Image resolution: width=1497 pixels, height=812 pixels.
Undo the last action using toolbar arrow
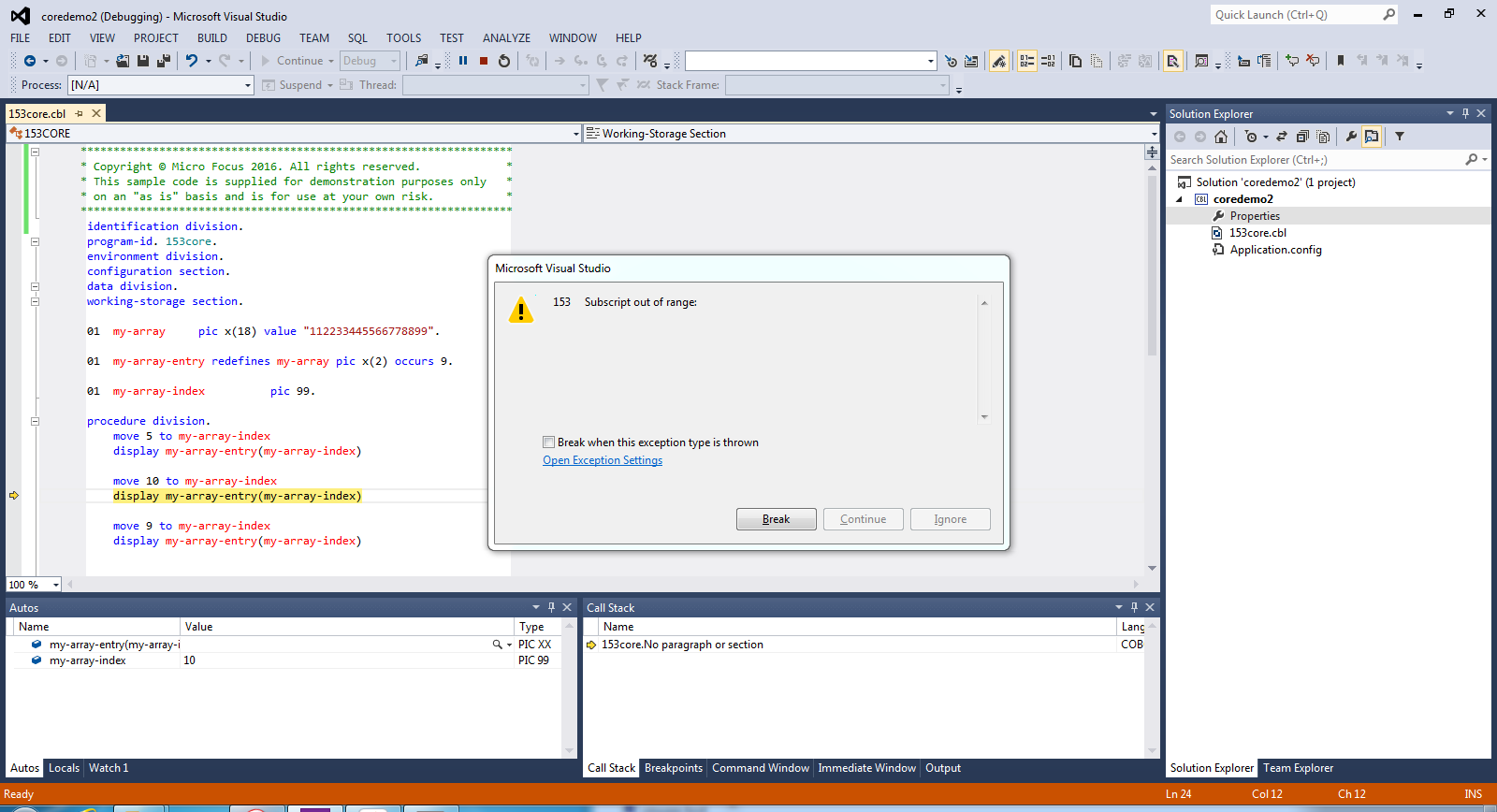point(192,61)
